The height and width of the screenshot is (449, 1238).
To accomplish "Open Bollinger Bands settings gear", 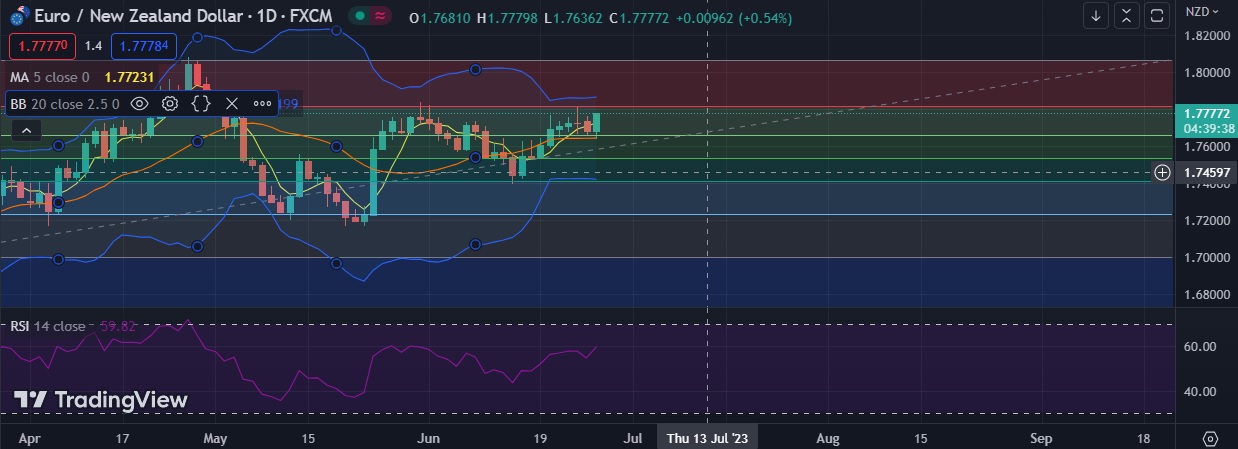I will [170, 103].
